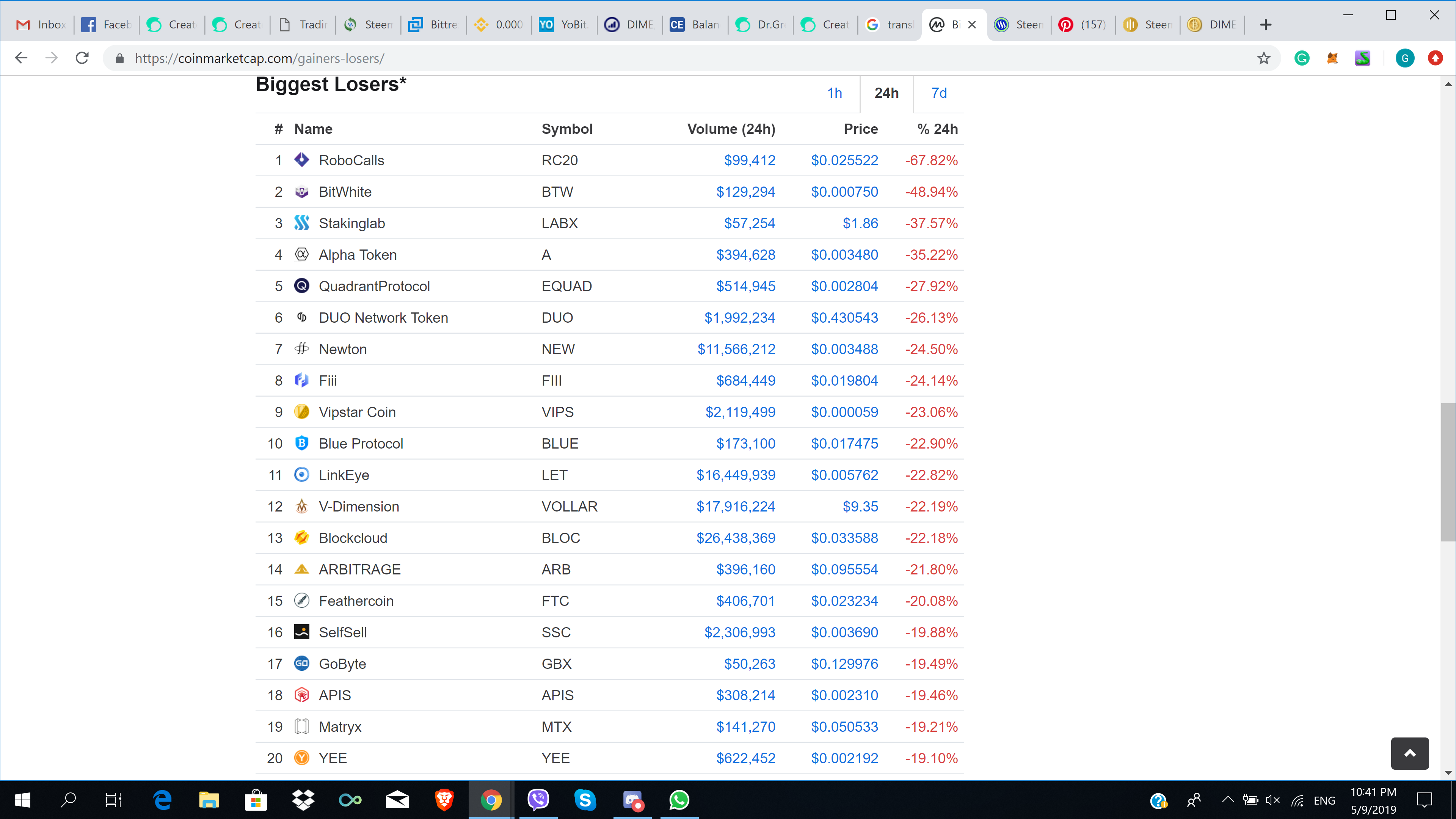The height and width of the screenshot is (819, 1456).
Task: Click the bookmark star icon in address bar
Action: tap(1264, 58)
